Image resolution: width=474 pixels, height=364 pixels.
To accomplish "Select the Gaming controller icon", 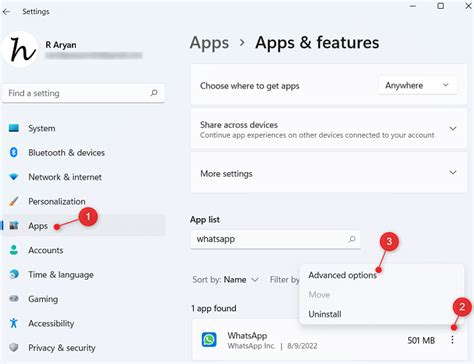I will pyautogui.click(x=14, y=299).
